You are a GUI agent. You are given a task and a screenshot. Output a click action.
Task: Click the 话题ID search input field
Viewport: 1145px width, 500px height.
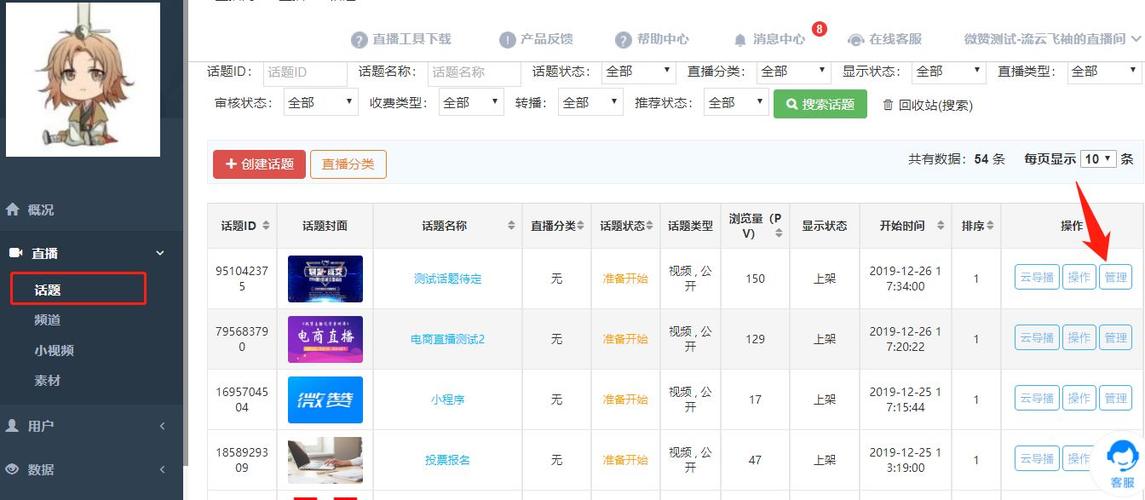point(305,72)
